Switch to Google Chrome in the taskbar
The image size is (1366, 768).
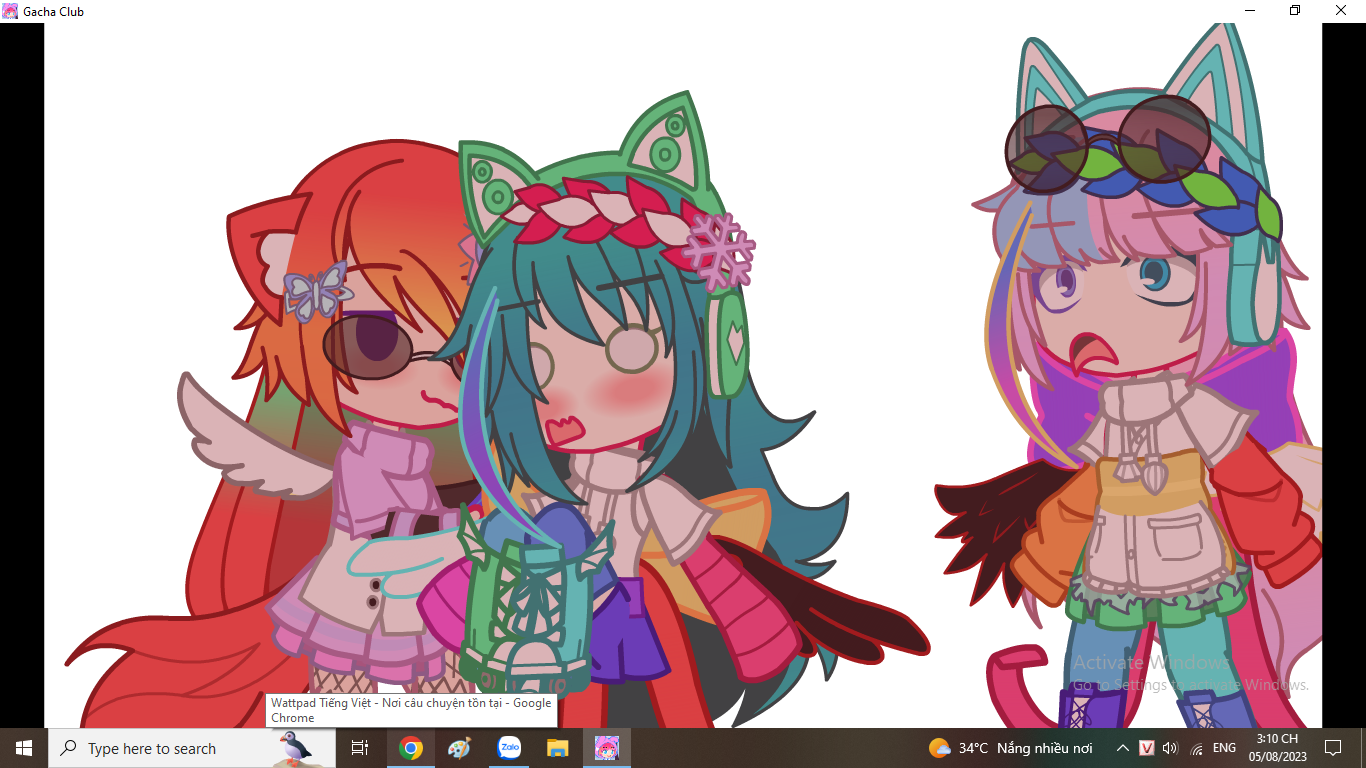coord(410,748)
